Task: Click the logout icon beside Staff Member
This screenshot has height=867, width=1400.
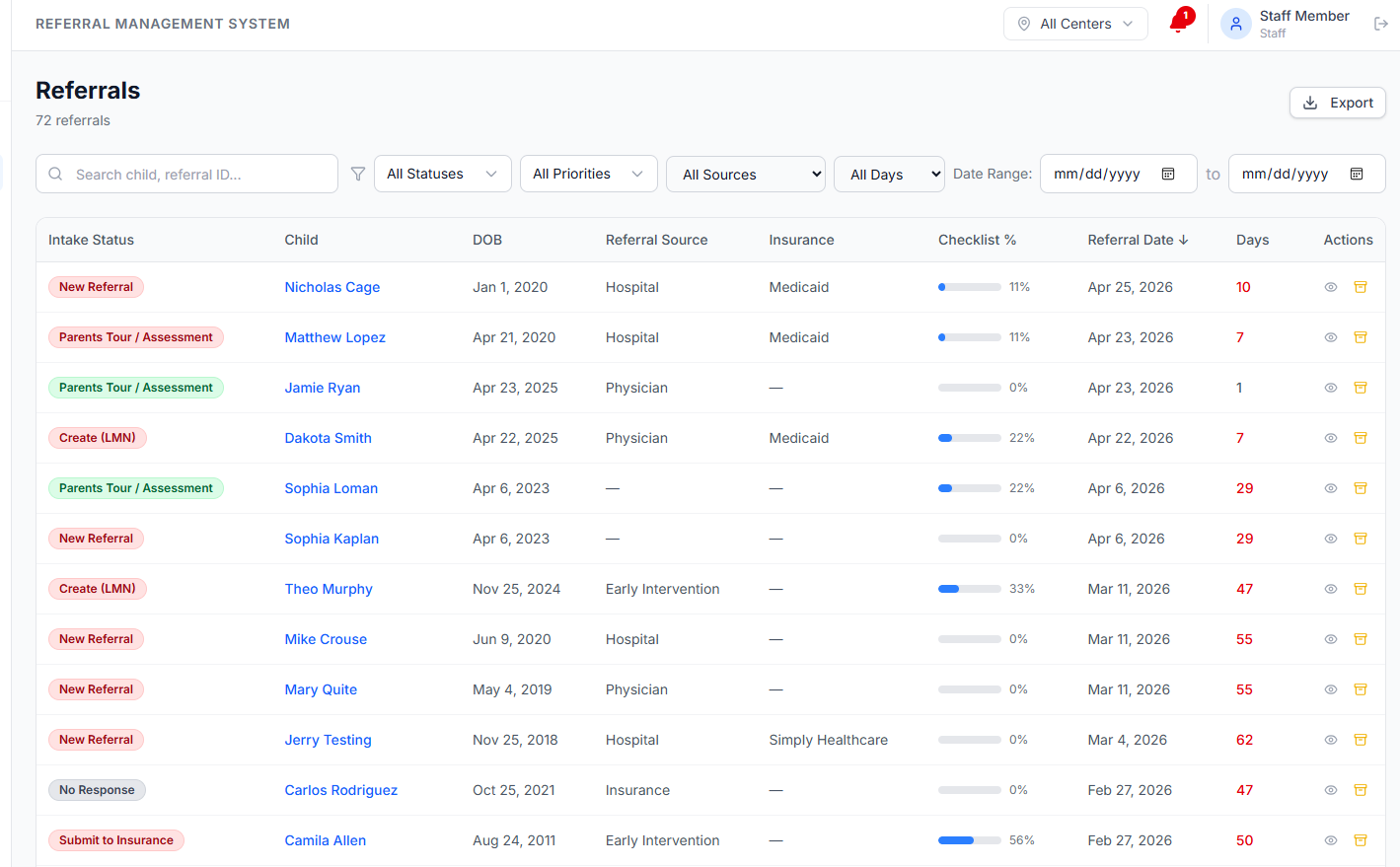Action: tap(1380, 24)
